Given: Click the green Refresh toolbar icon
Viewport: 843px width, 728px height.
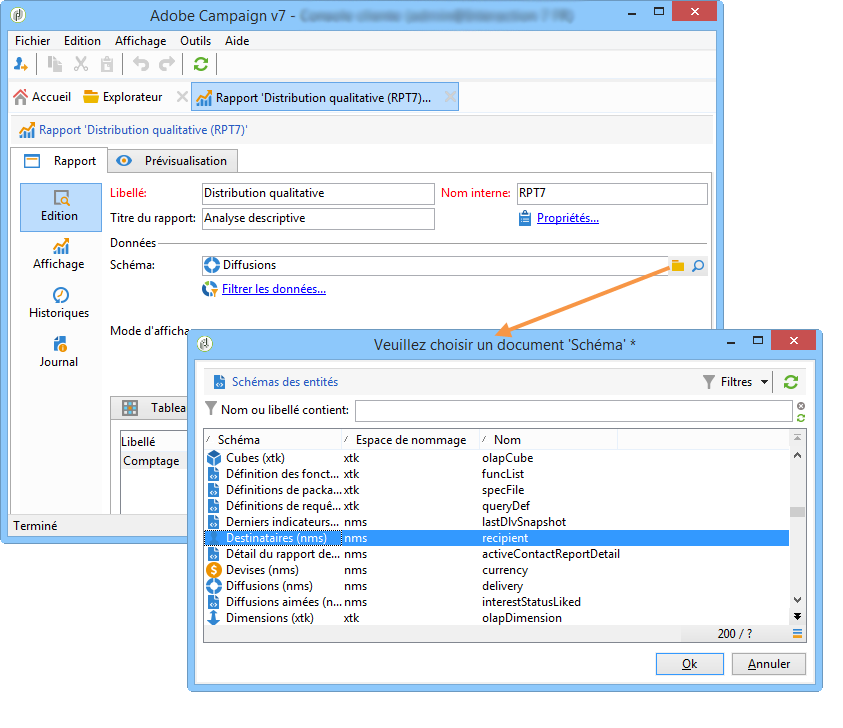Looking at the screenshot, I should point(201,64).
